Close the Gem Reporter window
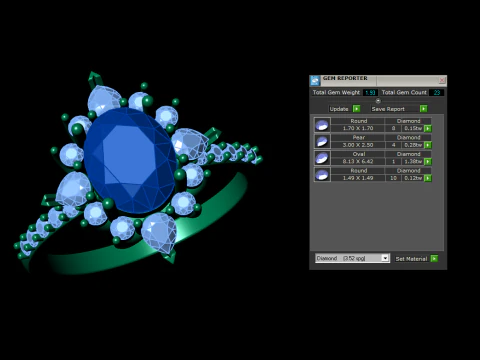The width and height of the screenshot is (480, 360). click(x=442, y=80)
